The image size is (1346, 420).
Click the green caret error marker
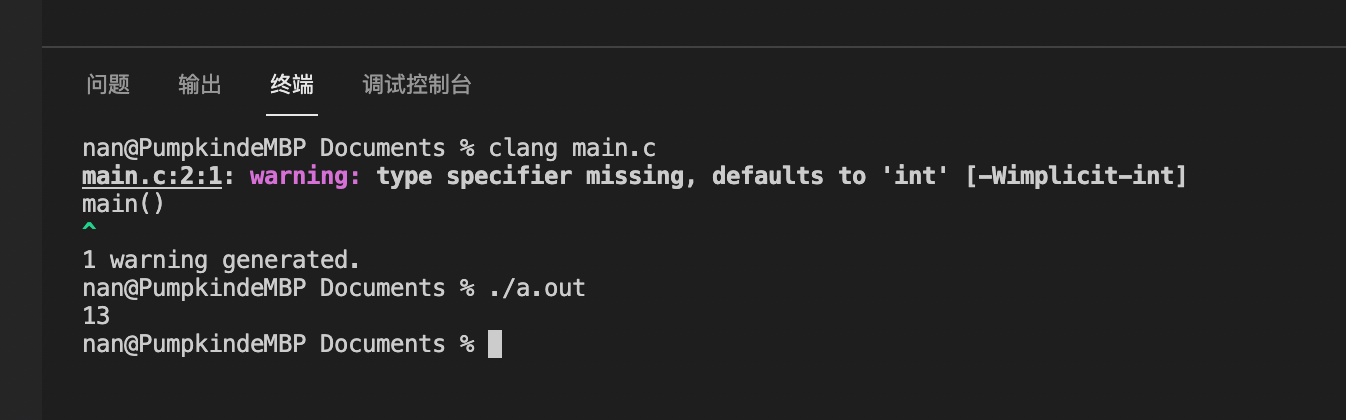click(x=89, y=230)
